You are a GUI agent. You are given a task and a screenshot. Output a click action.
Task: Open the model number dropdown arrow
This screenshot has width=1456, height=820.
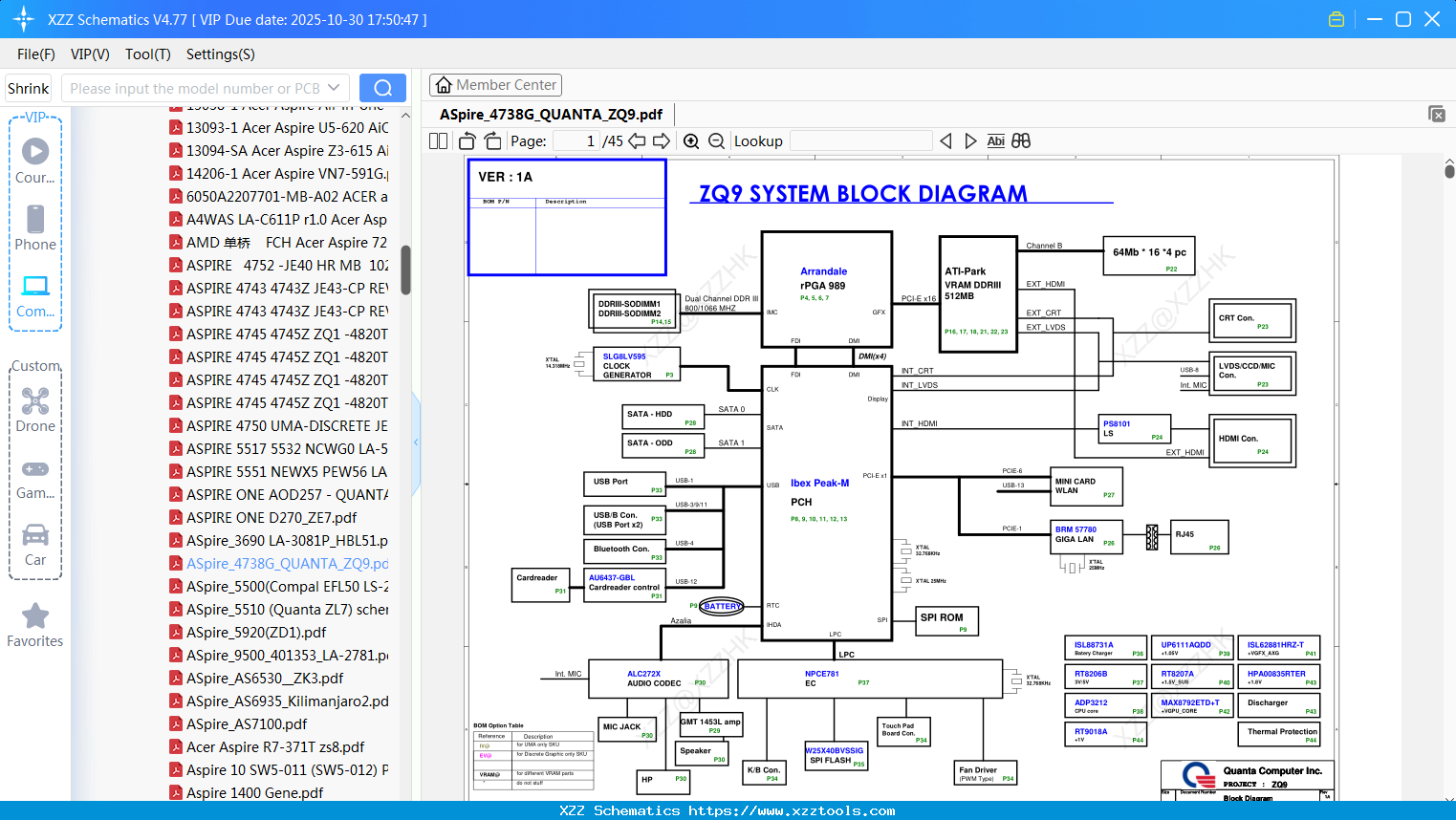point(334,88)
